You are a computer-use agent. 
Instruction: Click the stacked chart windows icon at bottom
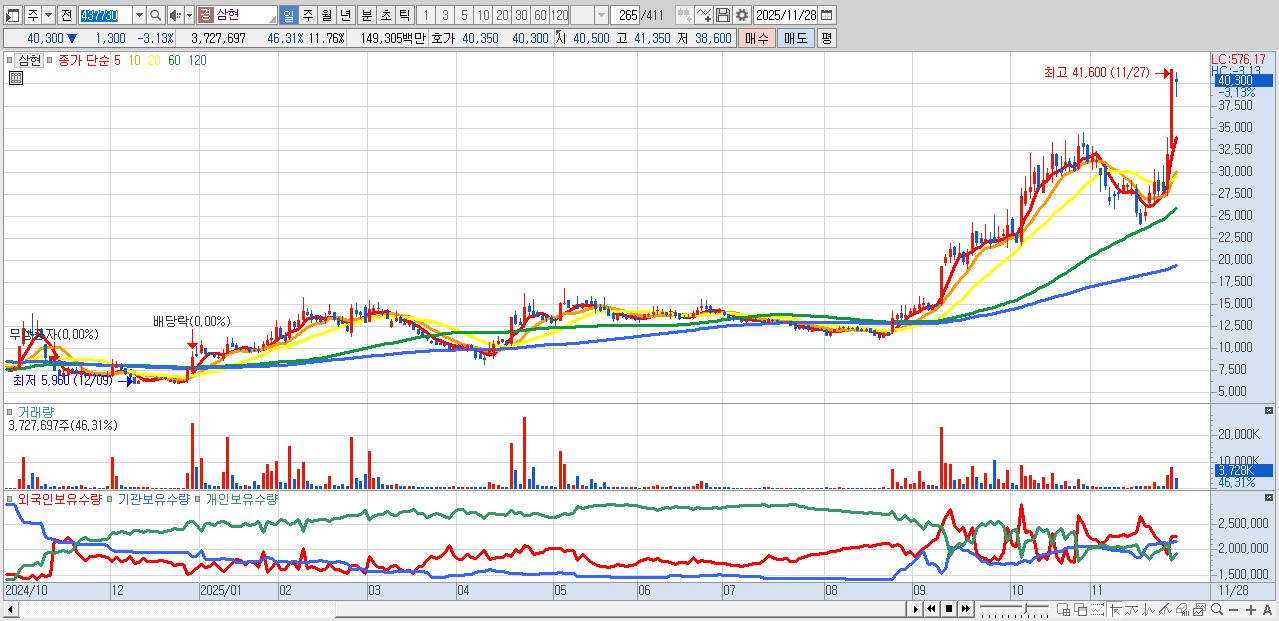1199,609
